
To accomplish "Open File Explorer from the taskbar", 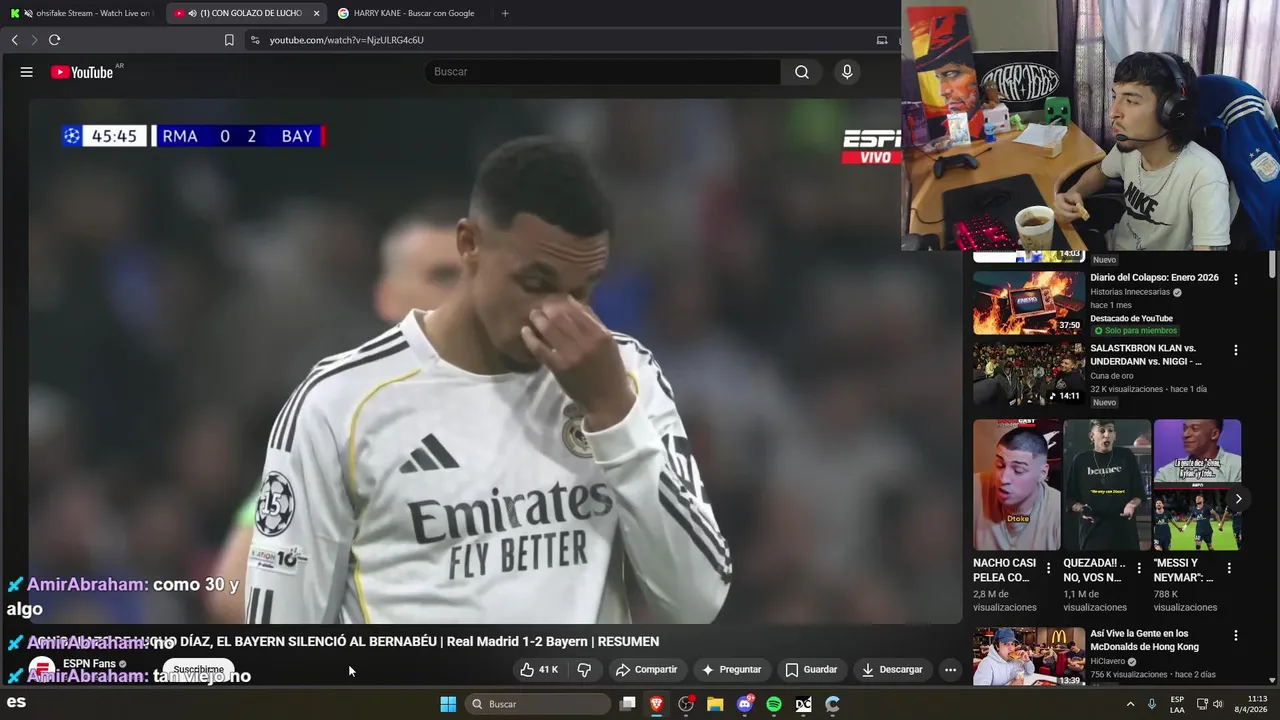I will pos(715,704).
